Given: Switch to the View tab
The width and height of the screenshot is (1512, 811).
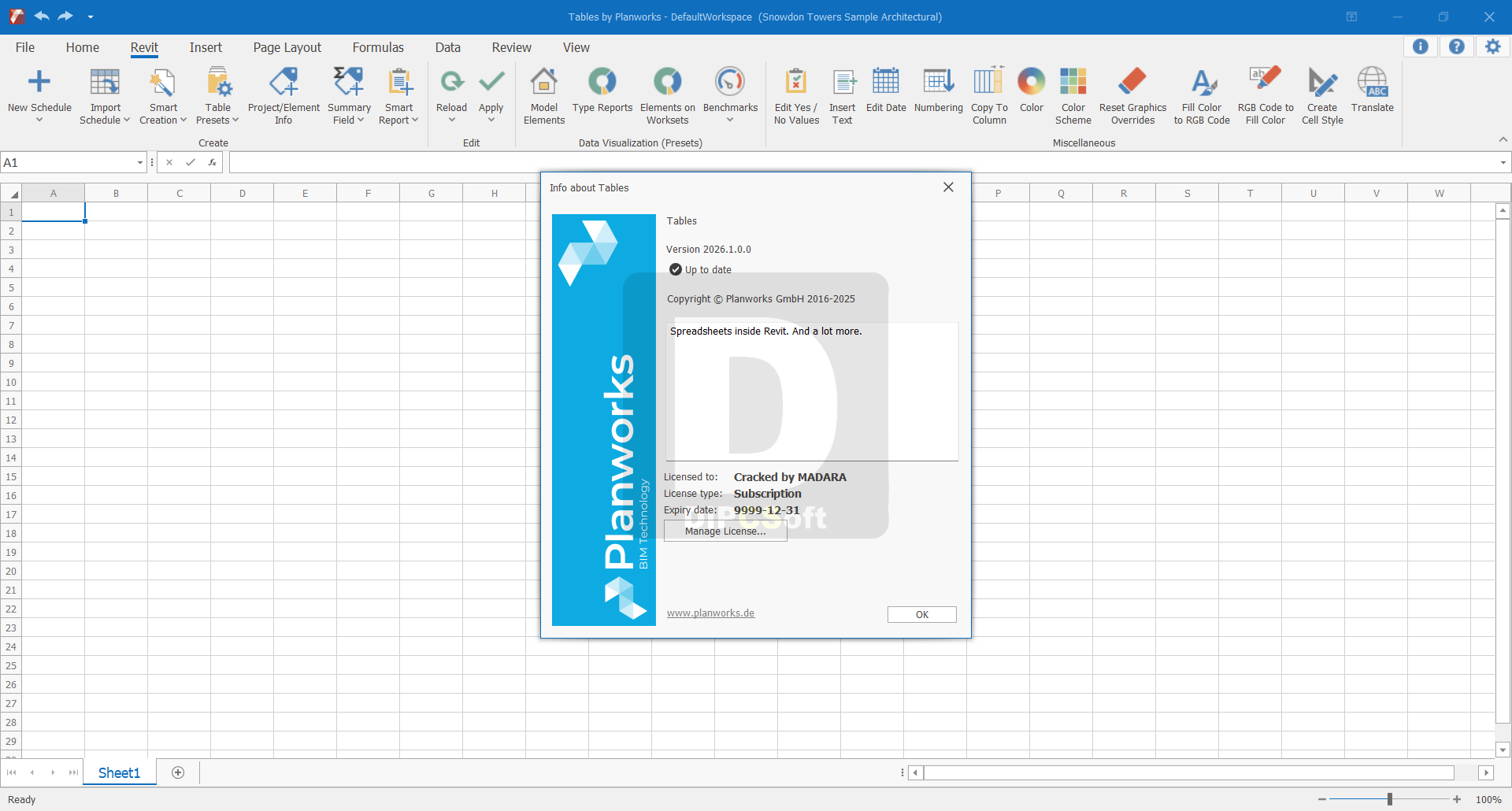Looking at the screenshot, I should pos(576,47).
